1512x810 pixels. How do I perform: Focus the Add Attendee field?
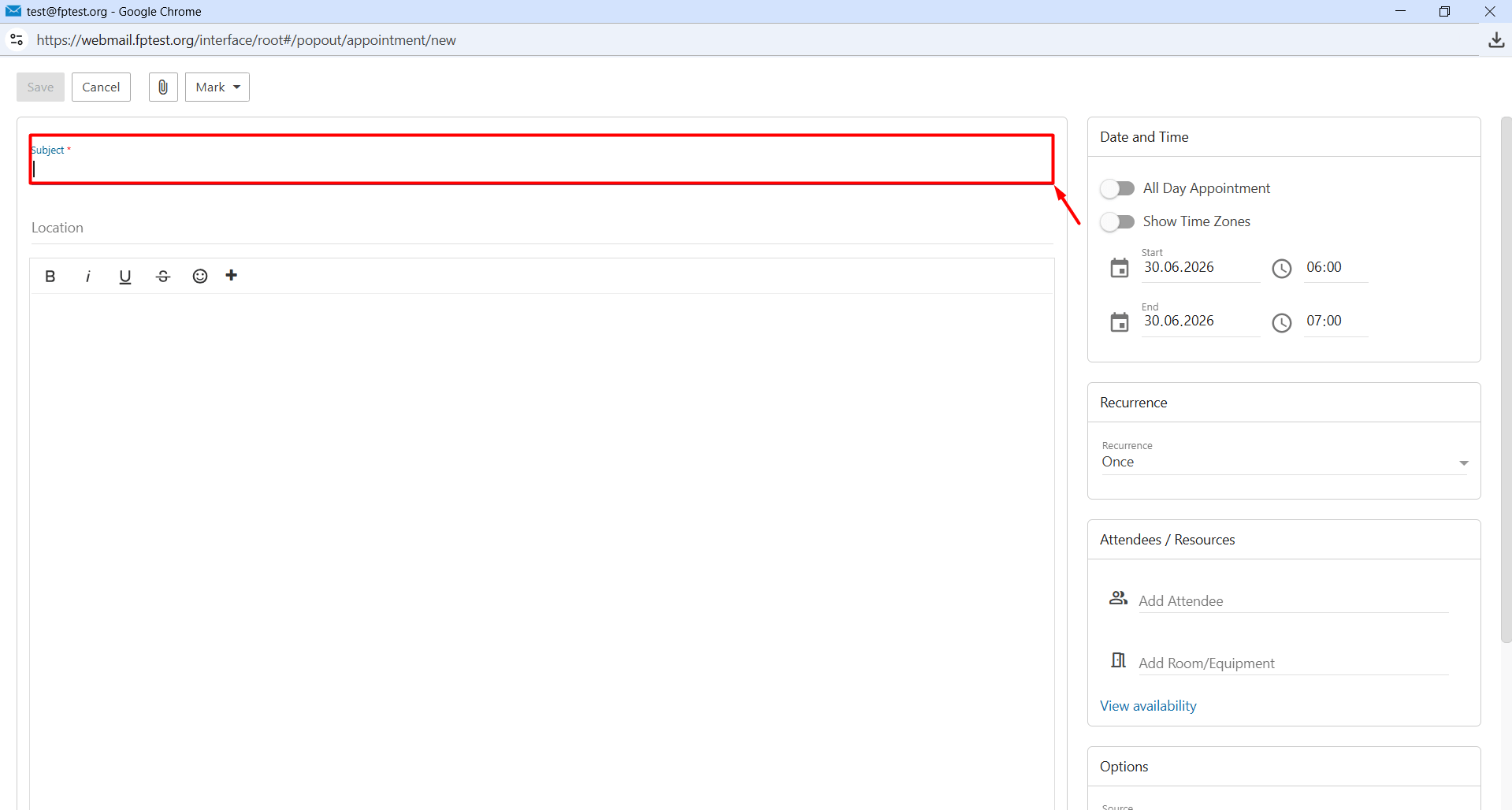click(1293, 600)
